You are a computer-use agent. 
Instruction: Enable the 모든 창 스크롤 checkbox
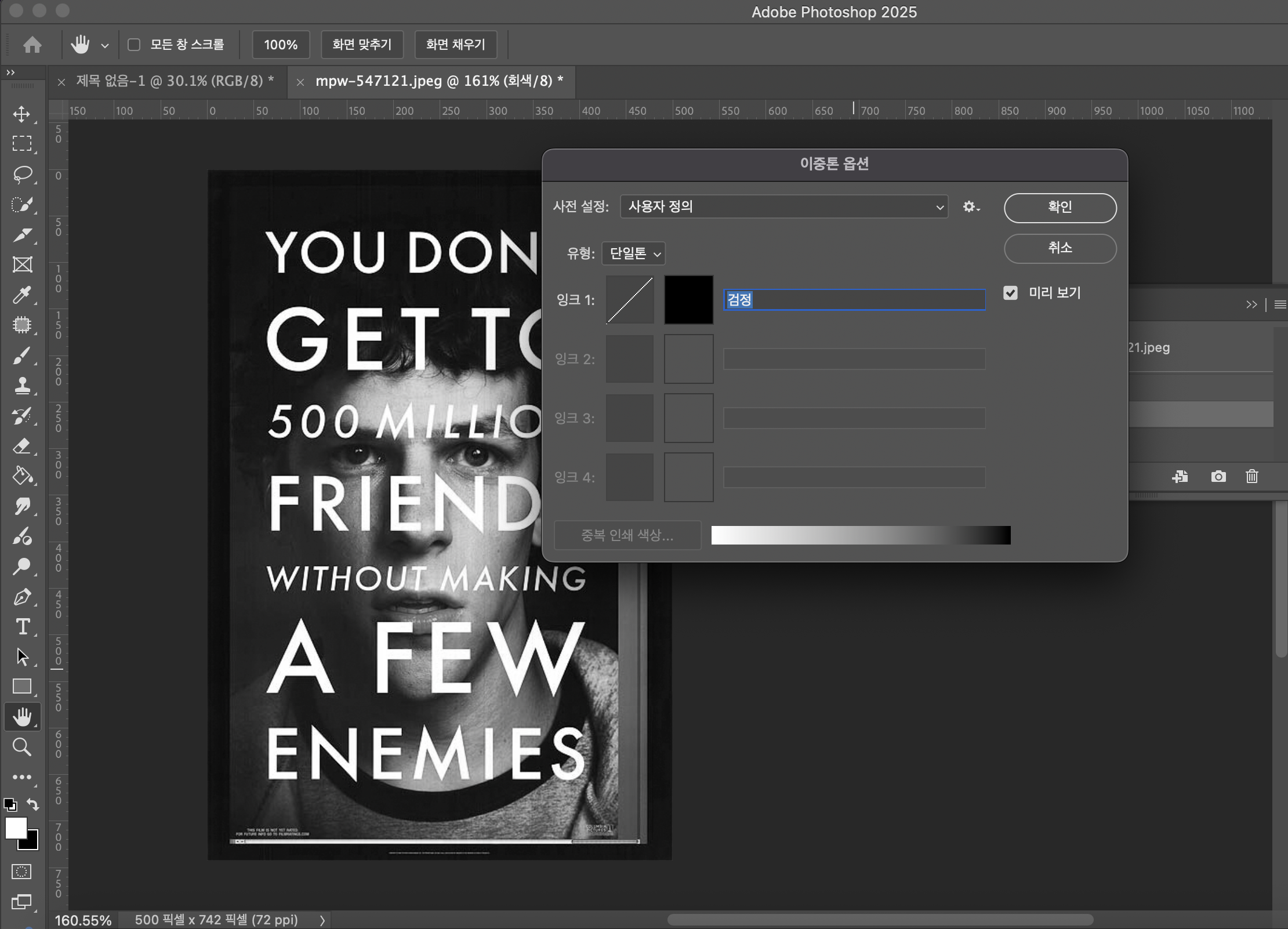134,45
